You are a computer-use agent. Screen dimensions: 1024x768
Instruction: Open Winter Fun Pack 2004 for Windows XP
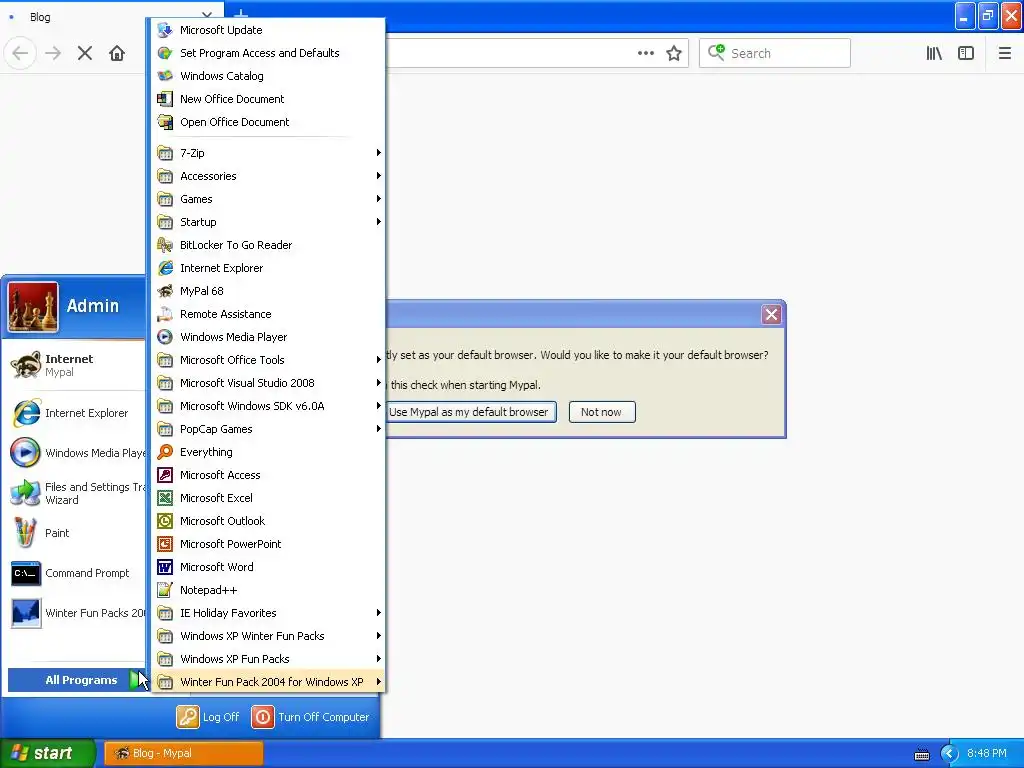pos(268,682)
